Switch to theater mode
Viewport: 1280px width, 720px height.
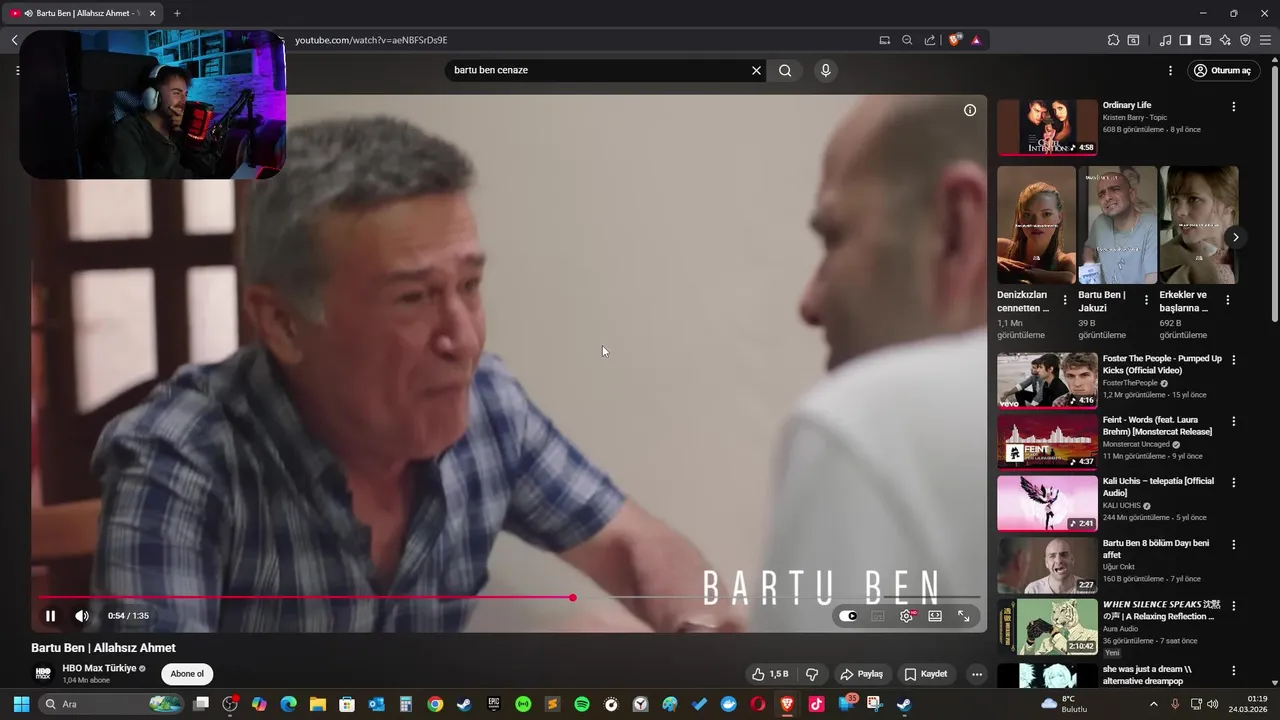pyautogui.click(x=935, y=616)
